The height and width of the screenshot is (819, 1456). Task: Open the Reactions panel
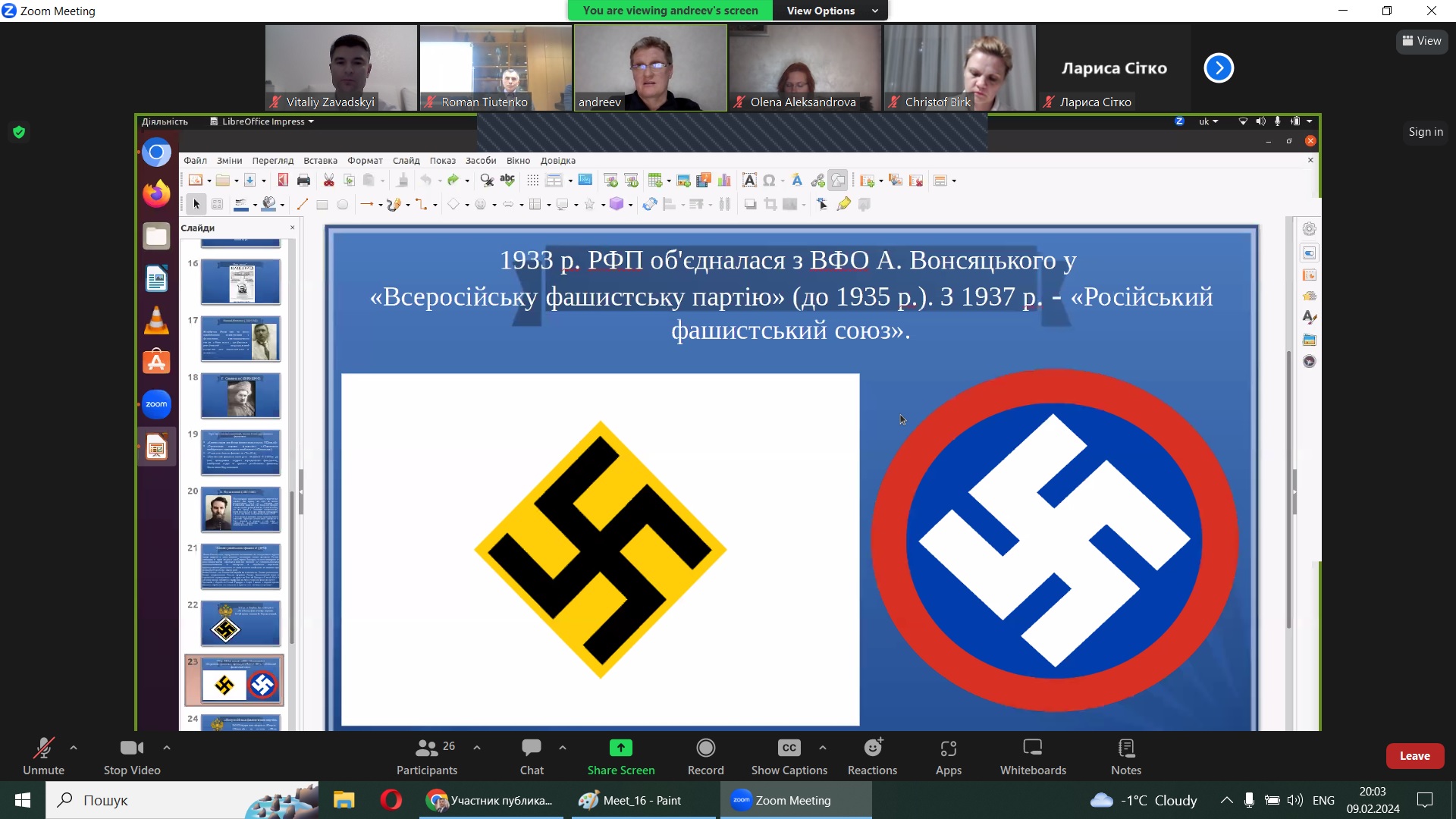(872, 756)
